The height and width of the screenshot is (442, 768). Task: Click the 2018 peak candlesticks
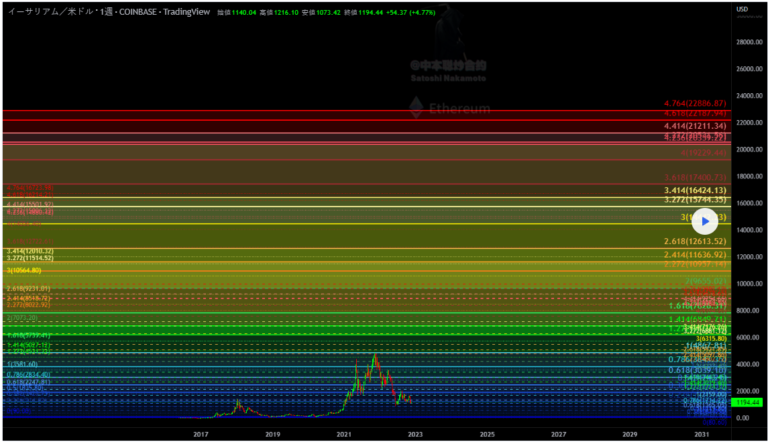click(x=238, y=405)
